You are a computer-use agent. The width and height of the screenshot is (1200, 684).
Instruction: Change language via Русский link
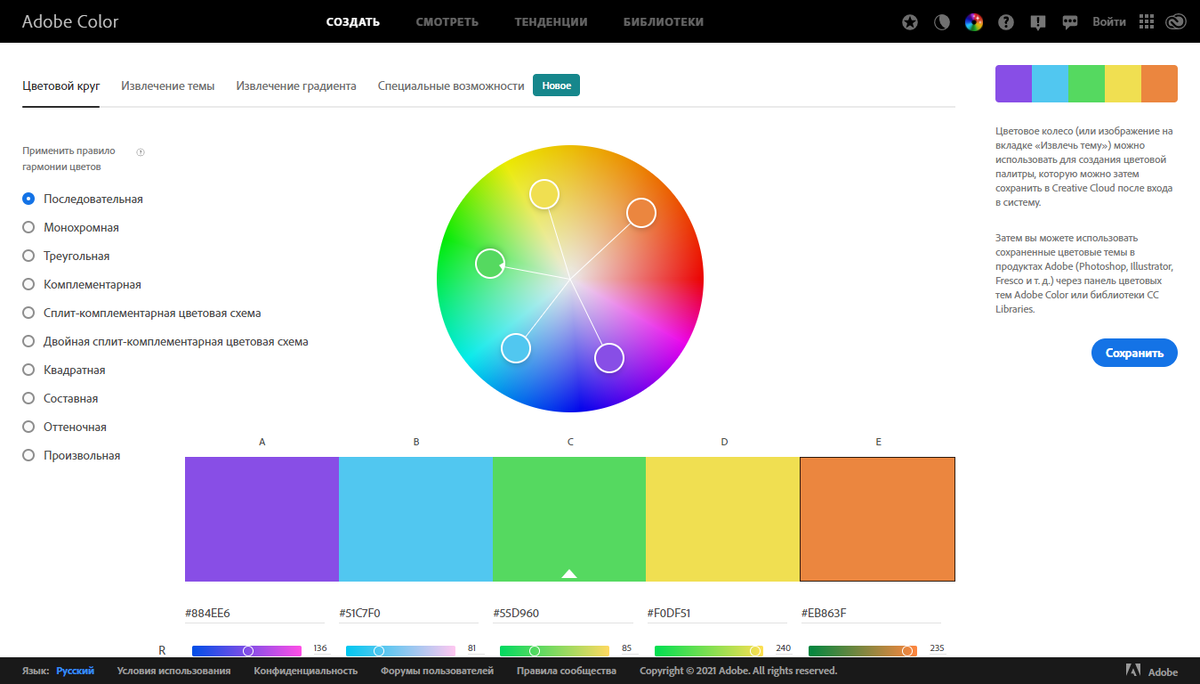[x=75, y=671]
